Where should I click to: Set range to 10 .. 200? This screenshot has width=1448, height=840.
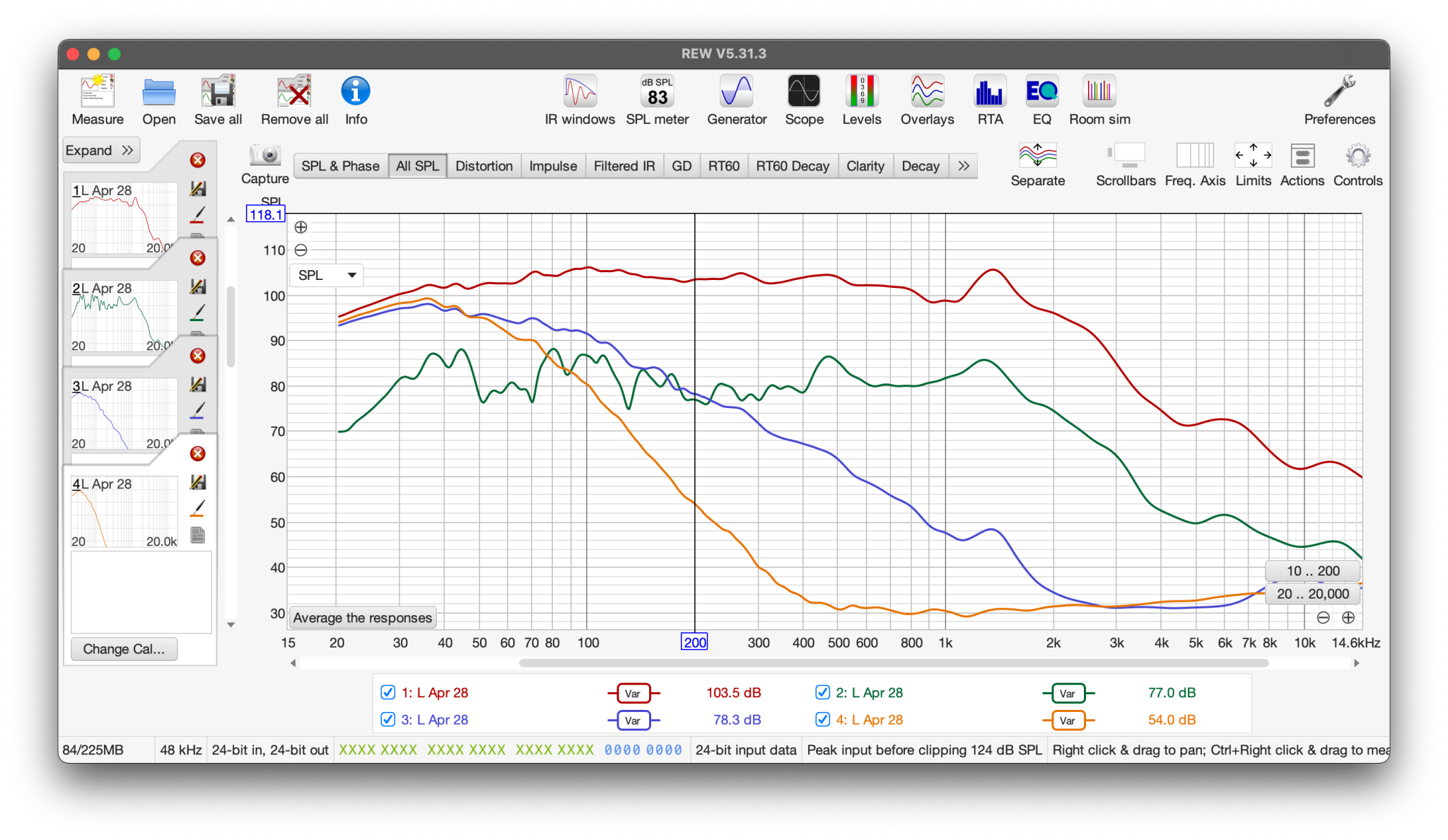[x=1312, y=571]
